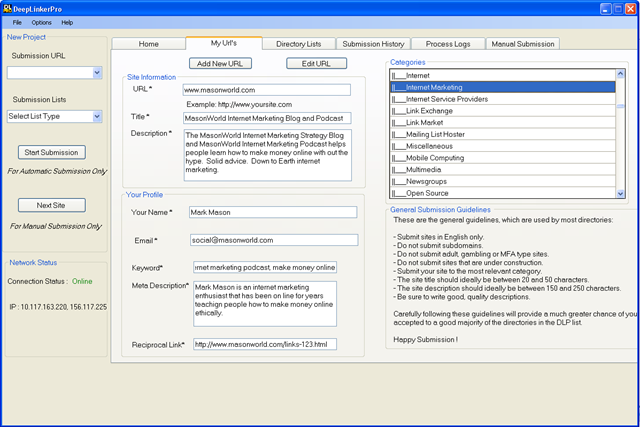Click the DeepLinkerPro title bar icon

point(7,8)
